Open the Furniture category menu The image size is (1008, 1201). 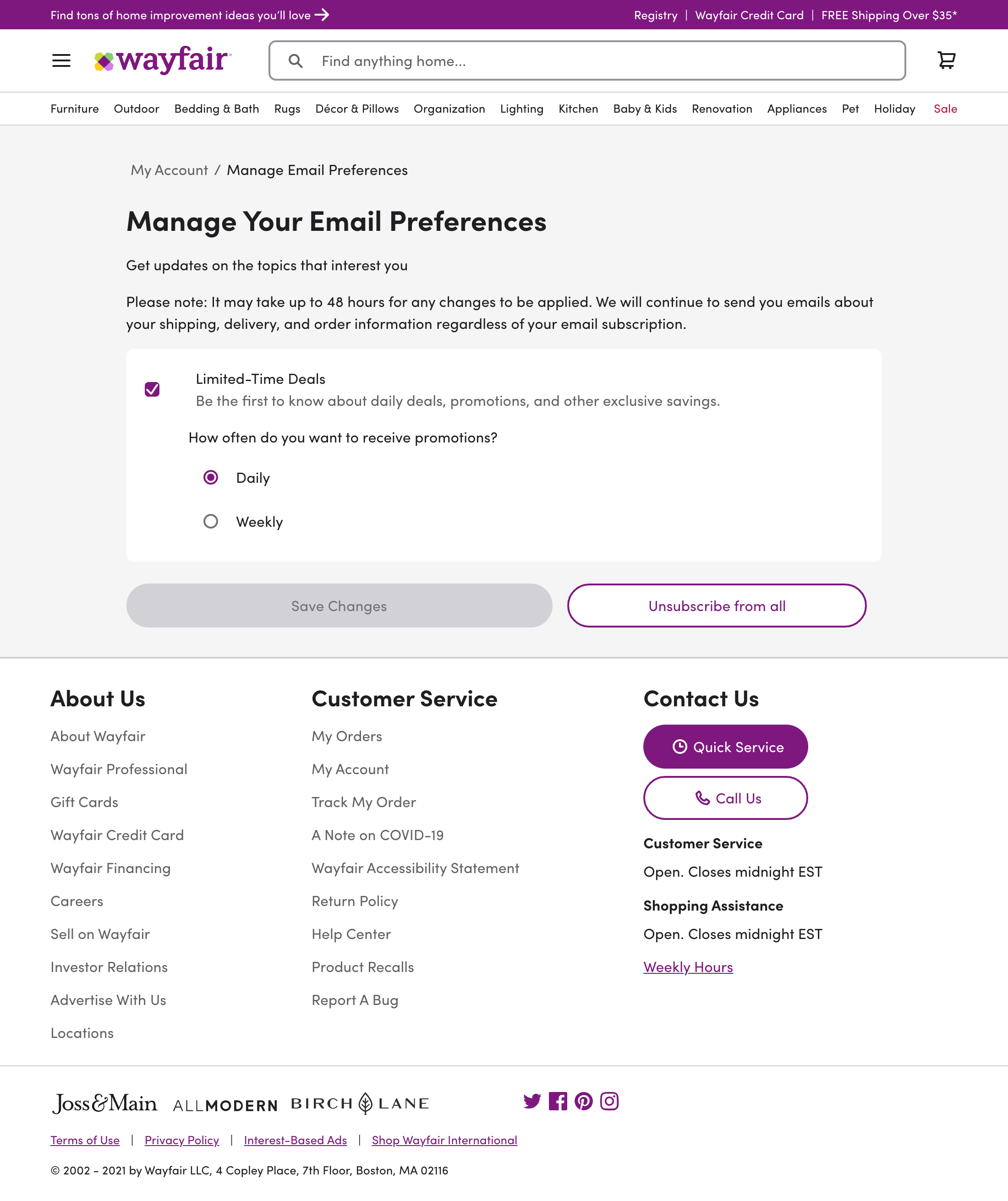click(x=74, y=109)
